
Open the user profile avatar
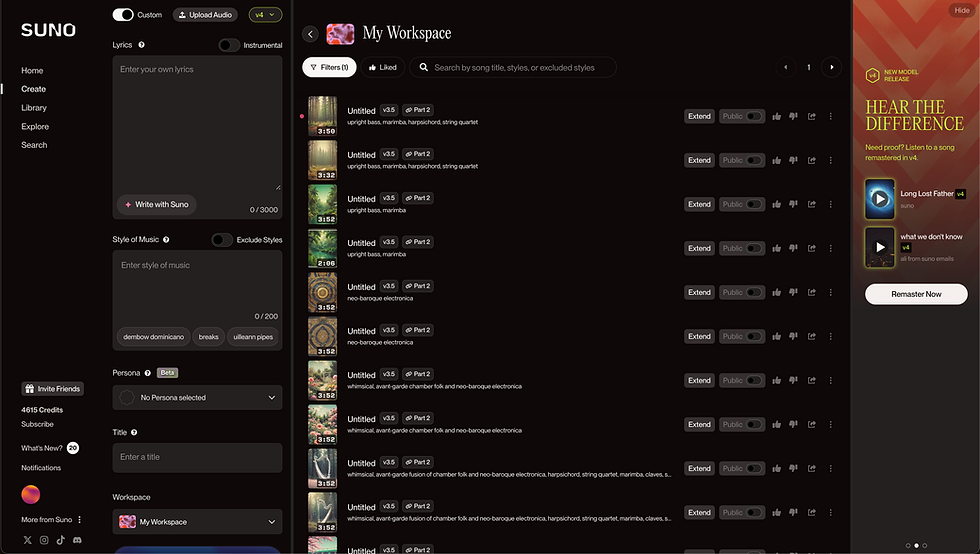(x=31, y=495)
